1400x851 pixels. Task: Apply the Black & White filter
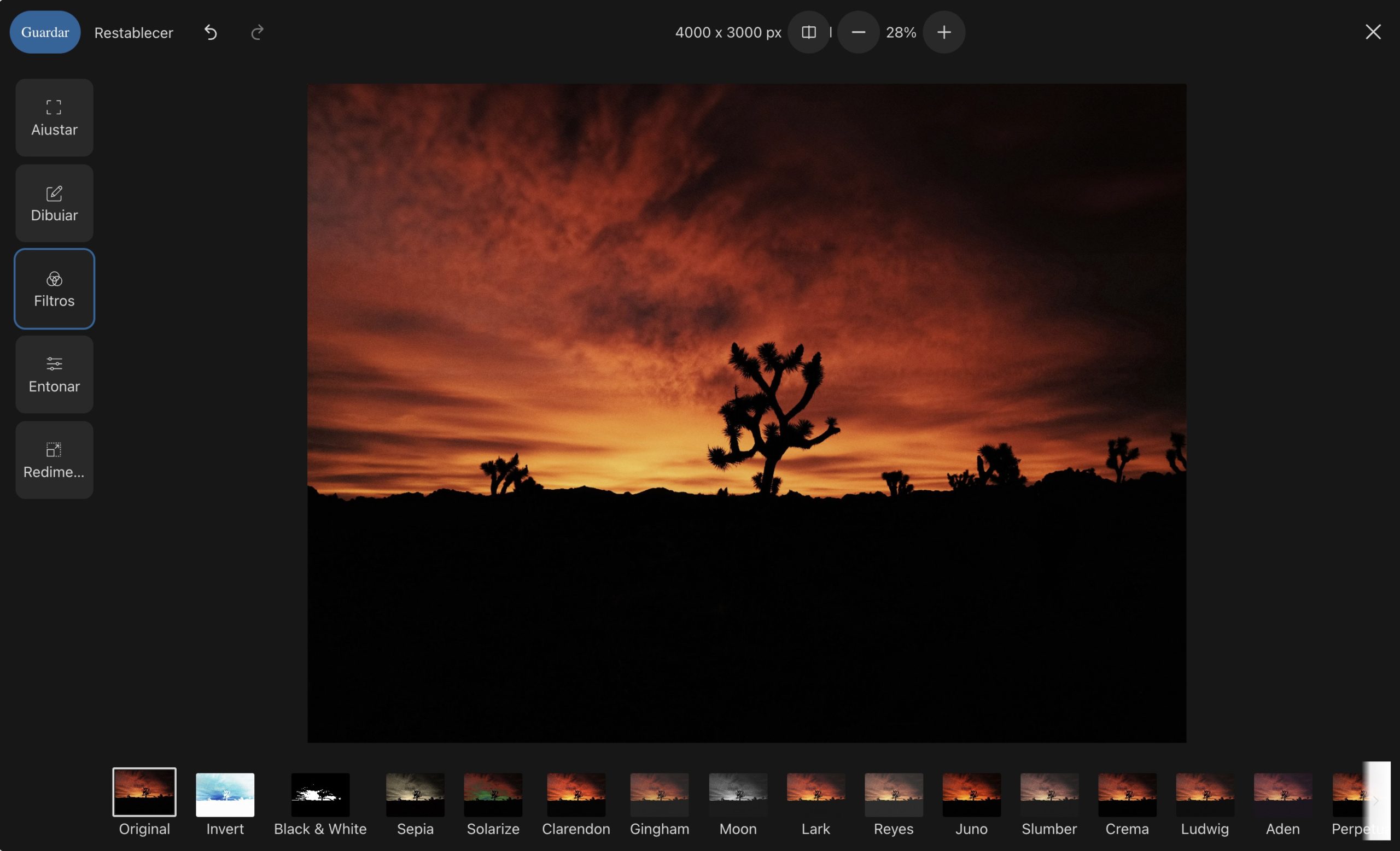tap(320, 794)
